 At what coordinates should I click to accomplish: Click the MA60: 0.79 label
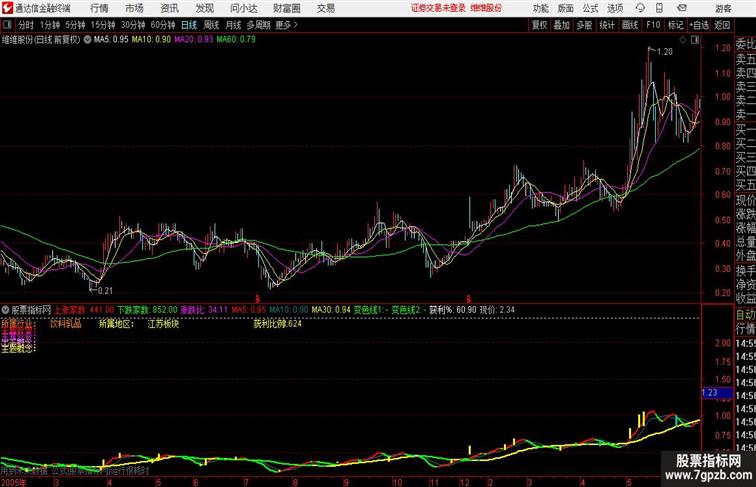[x=236, y=40]
